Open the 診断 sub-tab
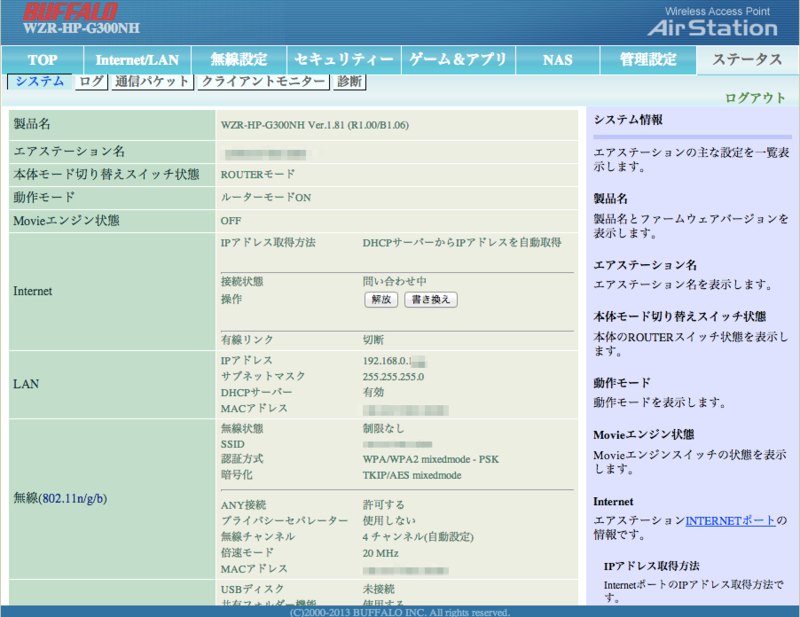The height and width of the screenshot is (617, 800). point(349,82)
